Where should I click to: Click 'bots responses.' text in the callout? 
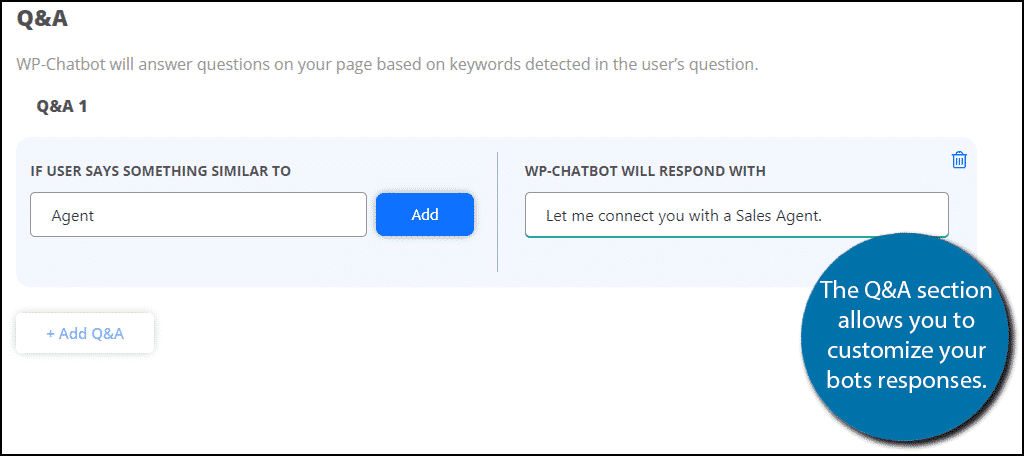coord(906,380)
